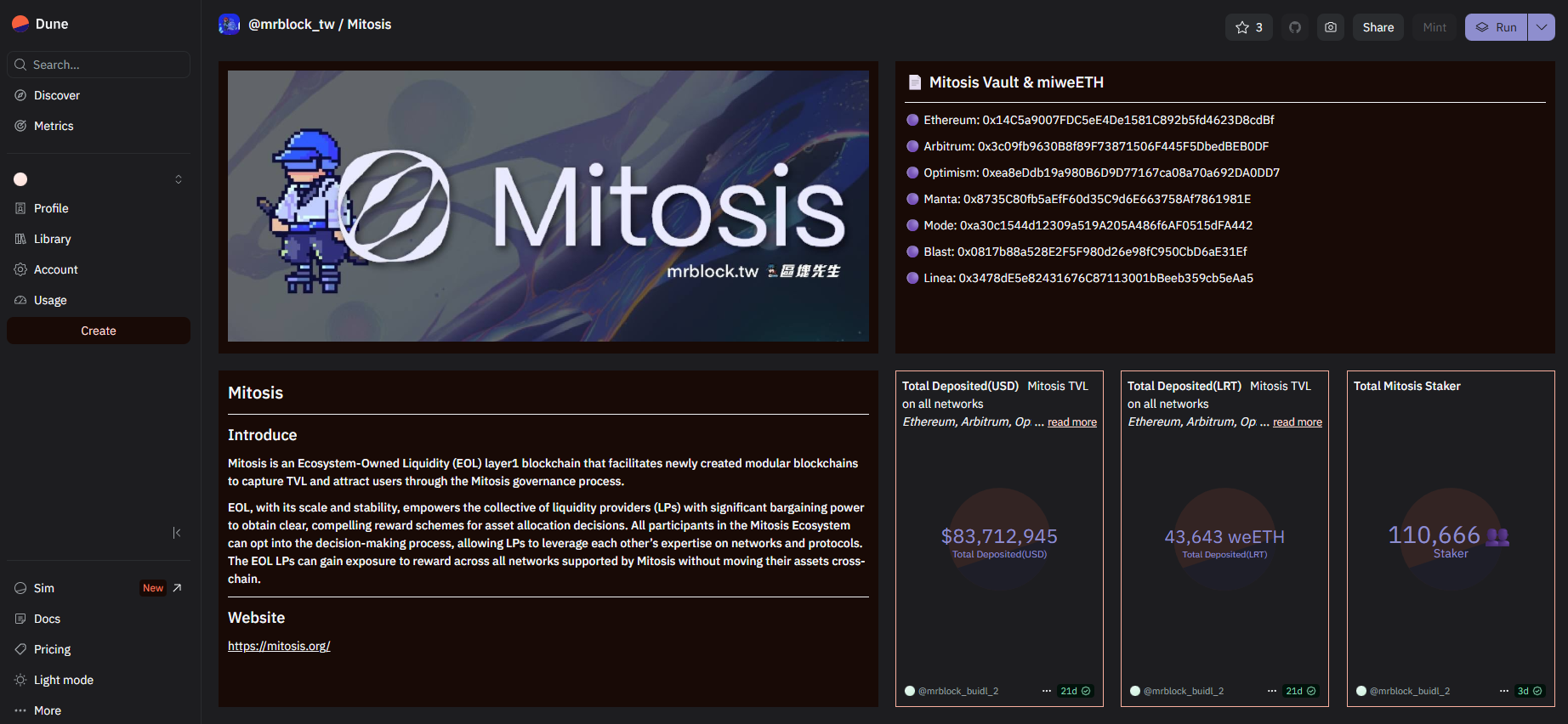Expand read more on Total Deposited(LRT) card
Viewport: 1568px width, 724px height.
click(1297, 422)
